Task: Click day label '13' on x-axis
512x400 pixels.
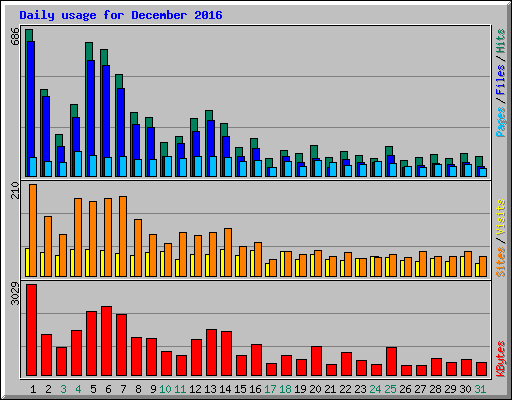Action: click(x=210, y=389)
